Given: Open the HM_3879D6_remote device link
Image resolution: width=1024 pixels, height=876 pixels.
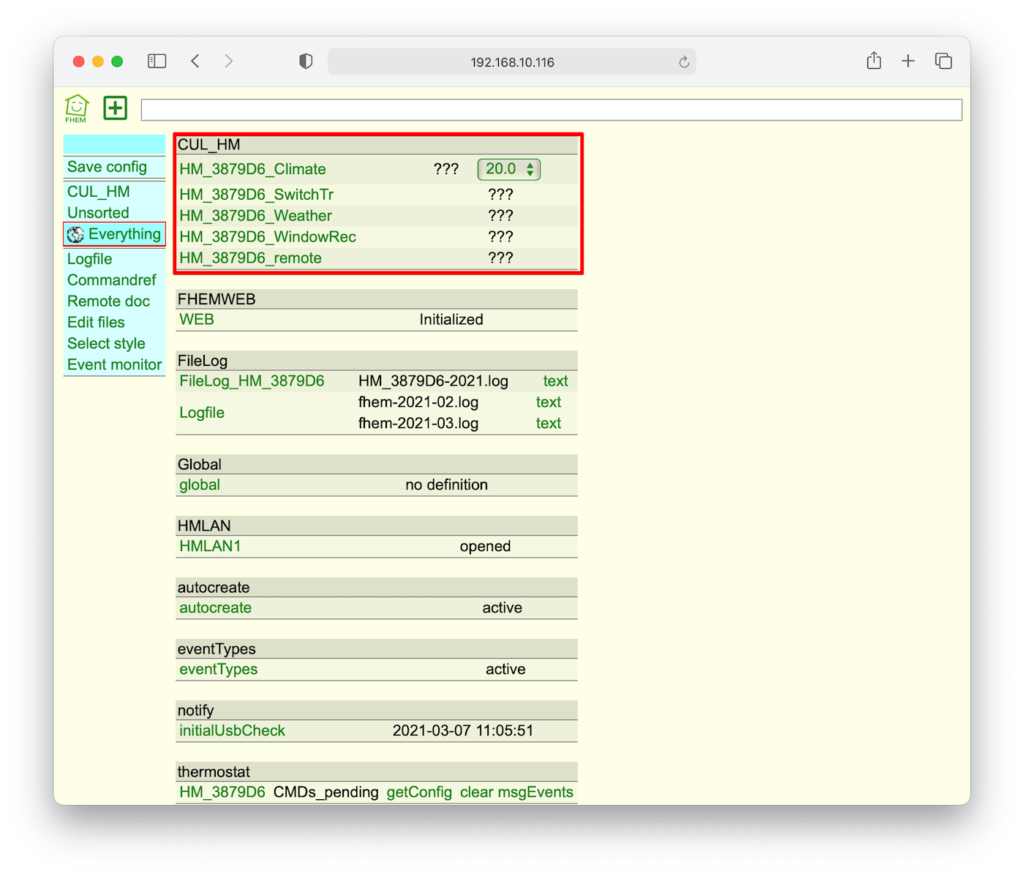Looking at the screenshot, I should pos(251,258).
